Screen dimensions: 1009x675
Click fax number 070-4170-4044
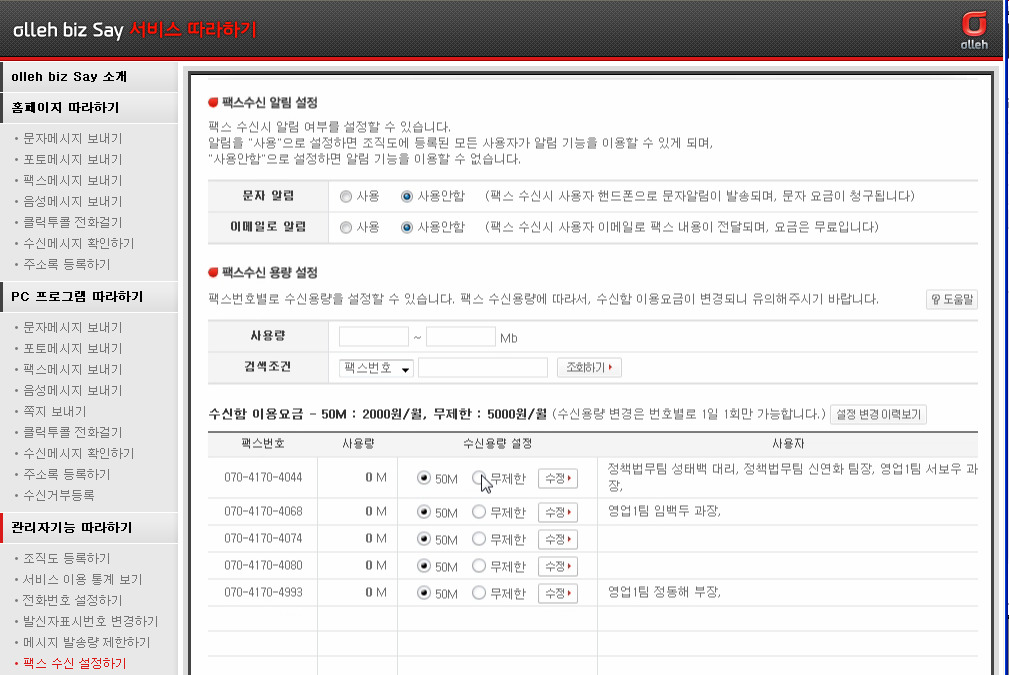pyautogui.click(x=263, y=477)
